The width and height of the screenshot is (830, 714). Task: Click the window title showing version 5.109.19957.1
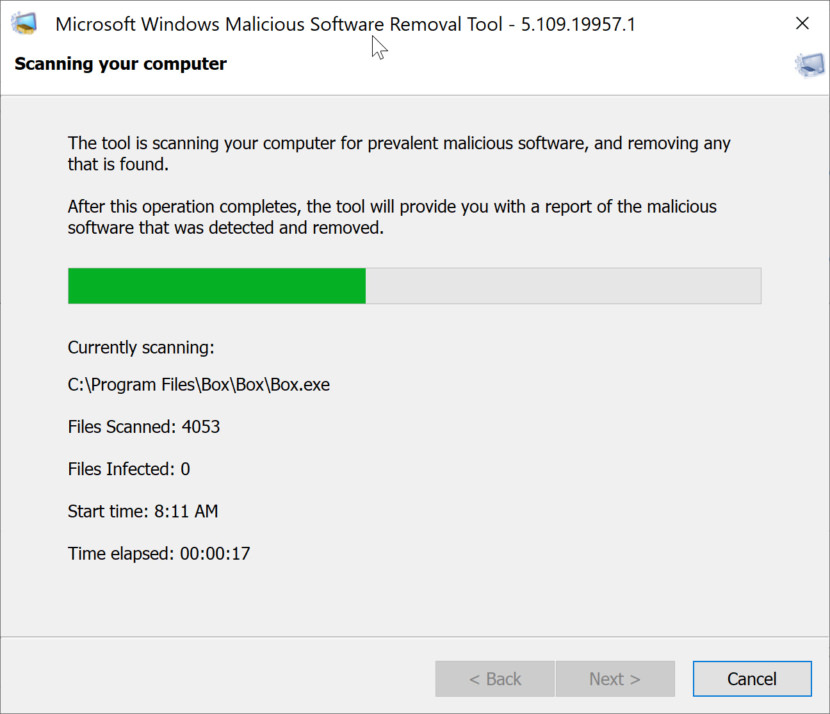[x=348, y=23]
